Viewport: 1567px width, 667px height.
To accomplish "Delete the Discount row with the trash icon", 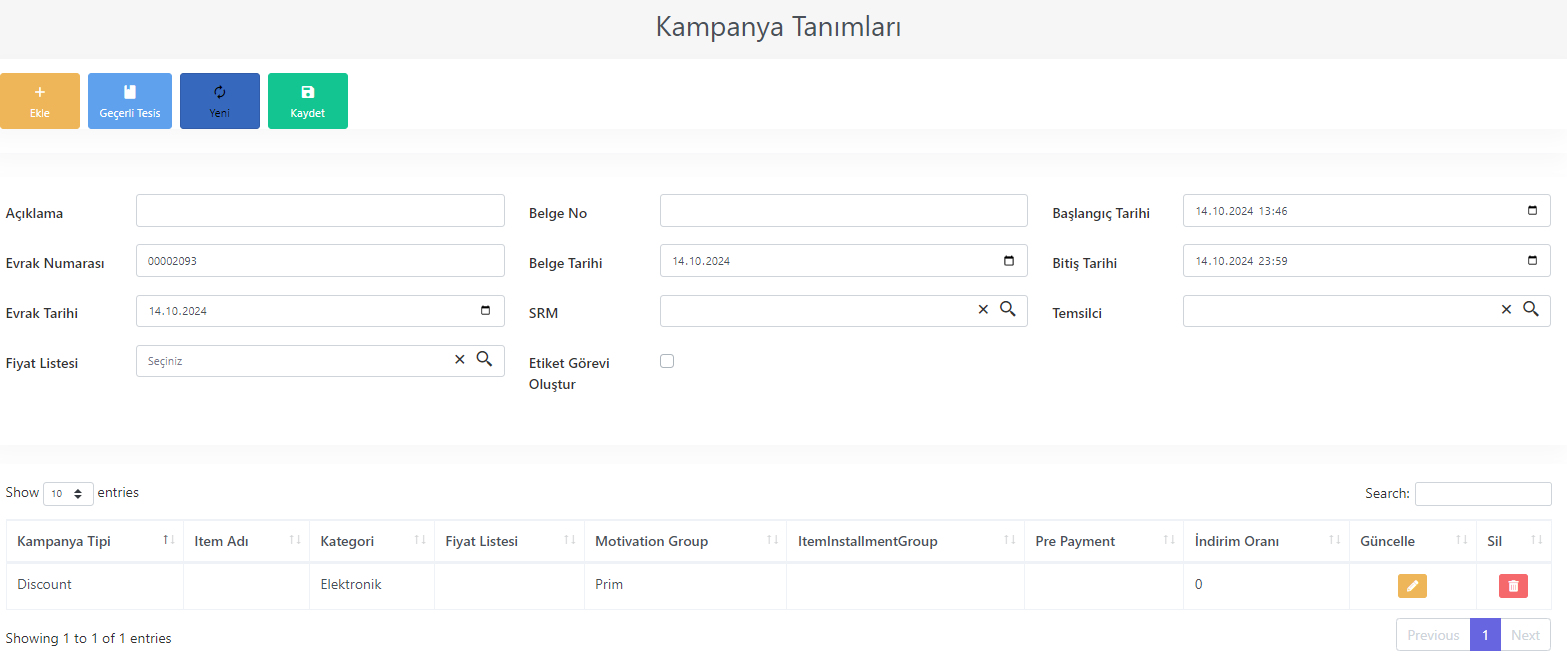I will 1513,586.
